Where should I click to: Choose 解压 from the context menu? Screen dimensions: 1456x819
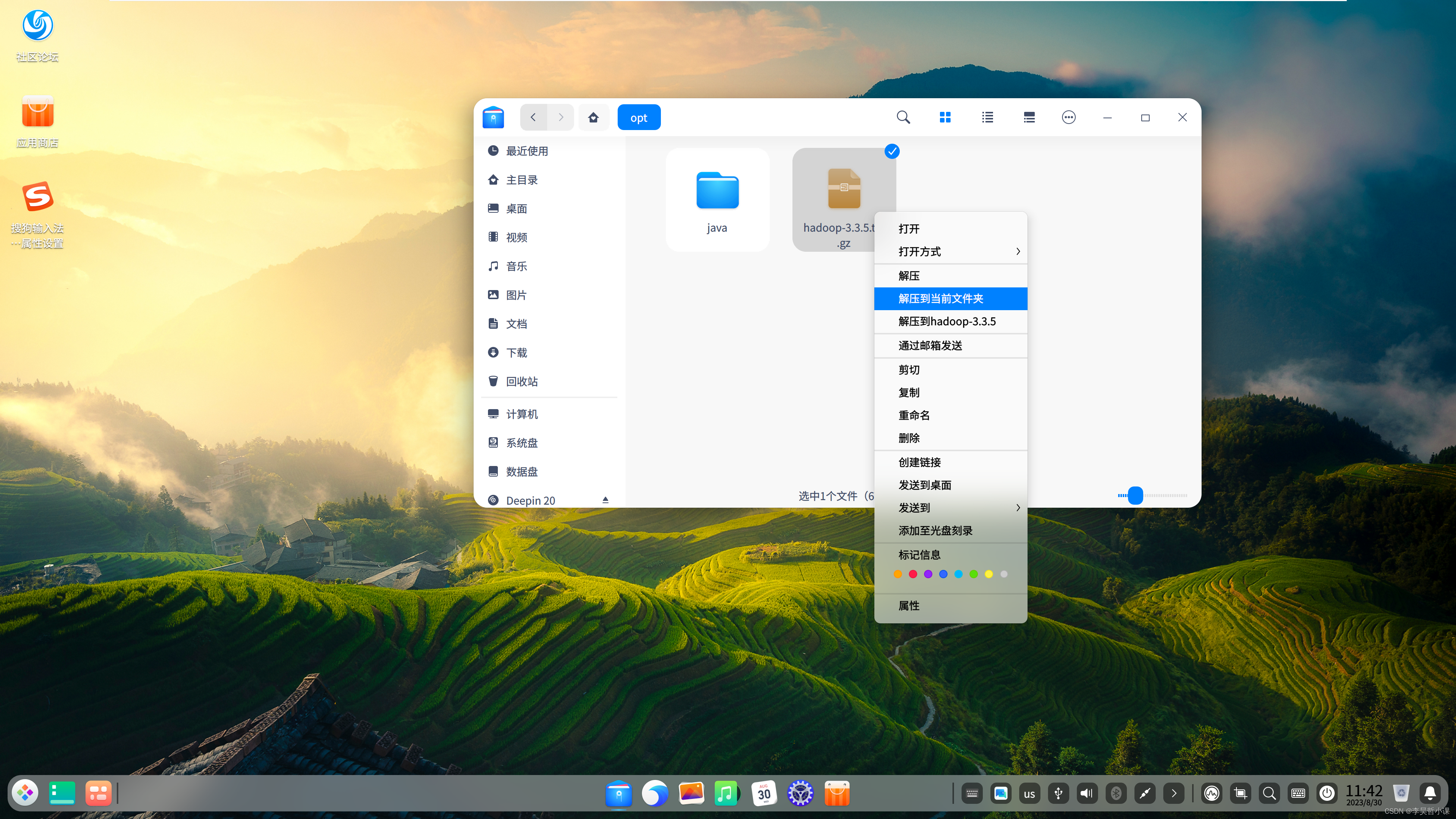[x=951, y=276]
